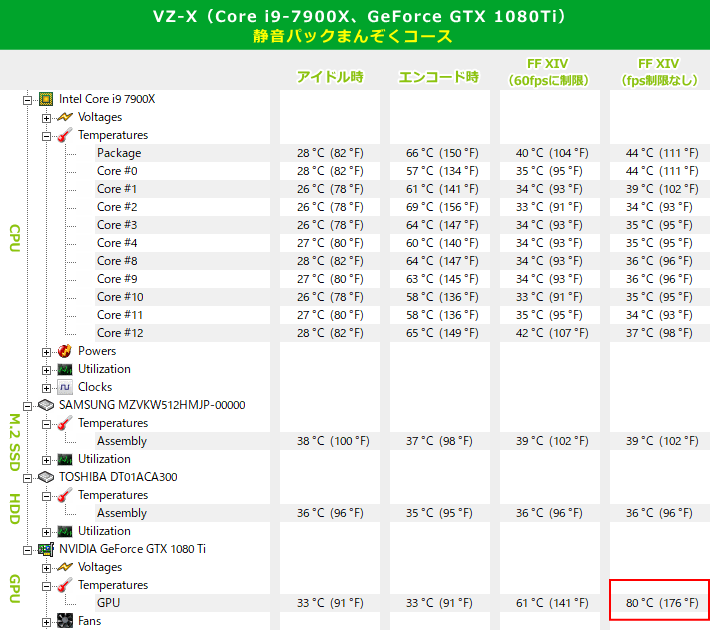
Task: Click GPU value 61 °C (141 °F)
Action: 552,603
